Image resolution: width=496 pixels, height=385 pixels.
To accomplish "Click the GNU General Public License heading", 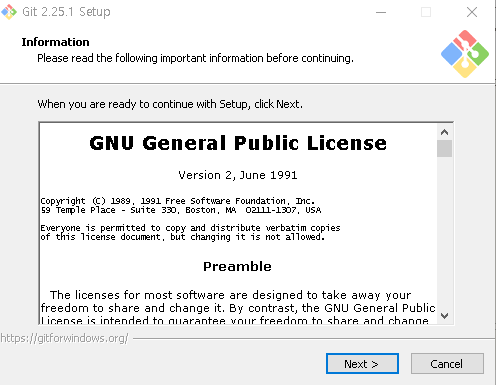I will [238, 143].
